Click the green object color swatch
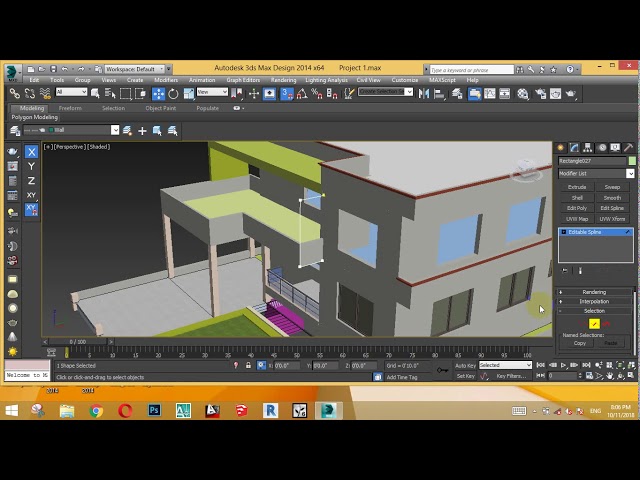640x480 pixels. point(632,161)
